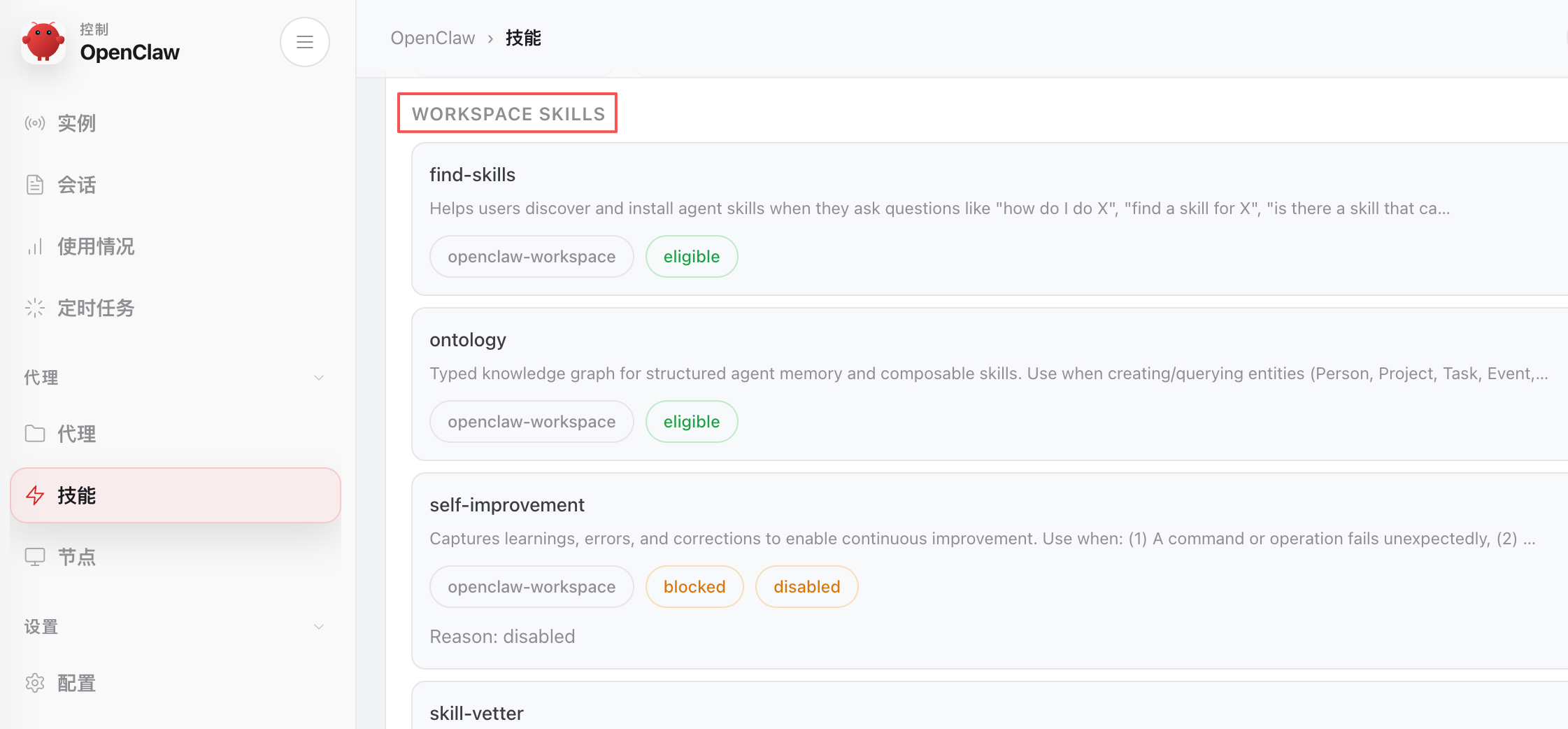Click the OpenClaw red mascot logo

43,42
